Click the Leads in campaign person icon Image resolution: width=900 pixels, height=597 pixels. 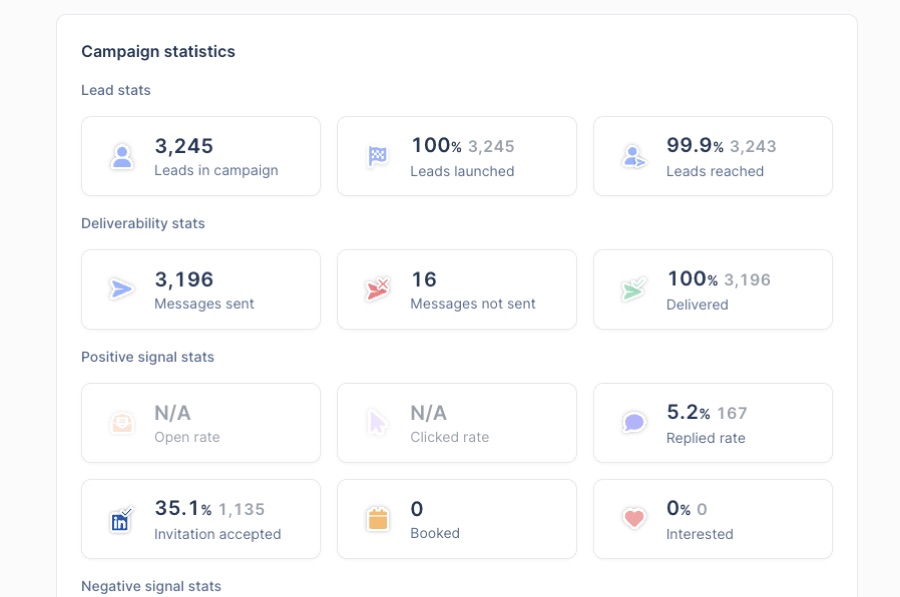click(122, 156)
